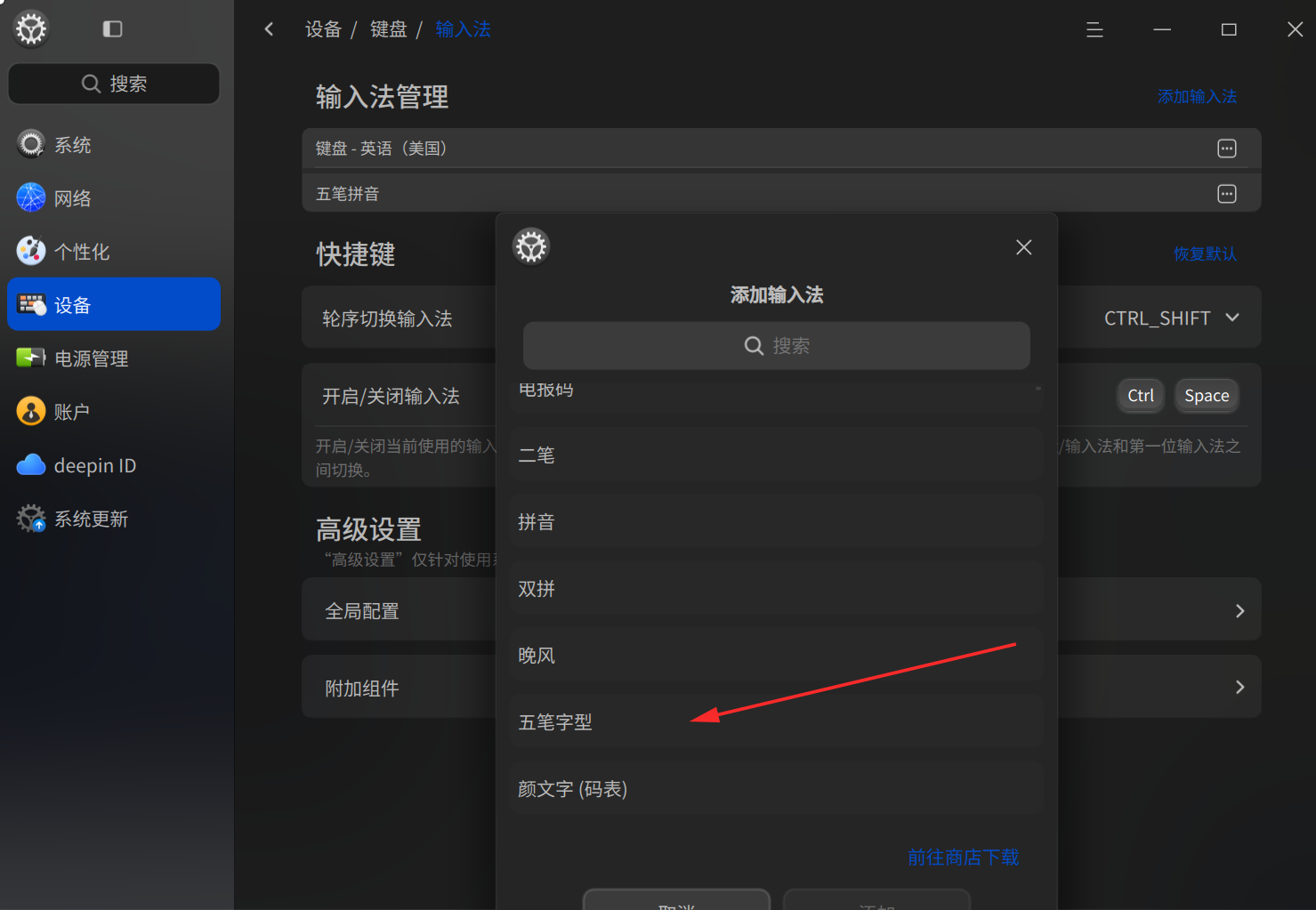Image resolution: width=1316 pixels, height=910 pixels.
Task: Open deepin ID in sidebar
Action: 114,465
